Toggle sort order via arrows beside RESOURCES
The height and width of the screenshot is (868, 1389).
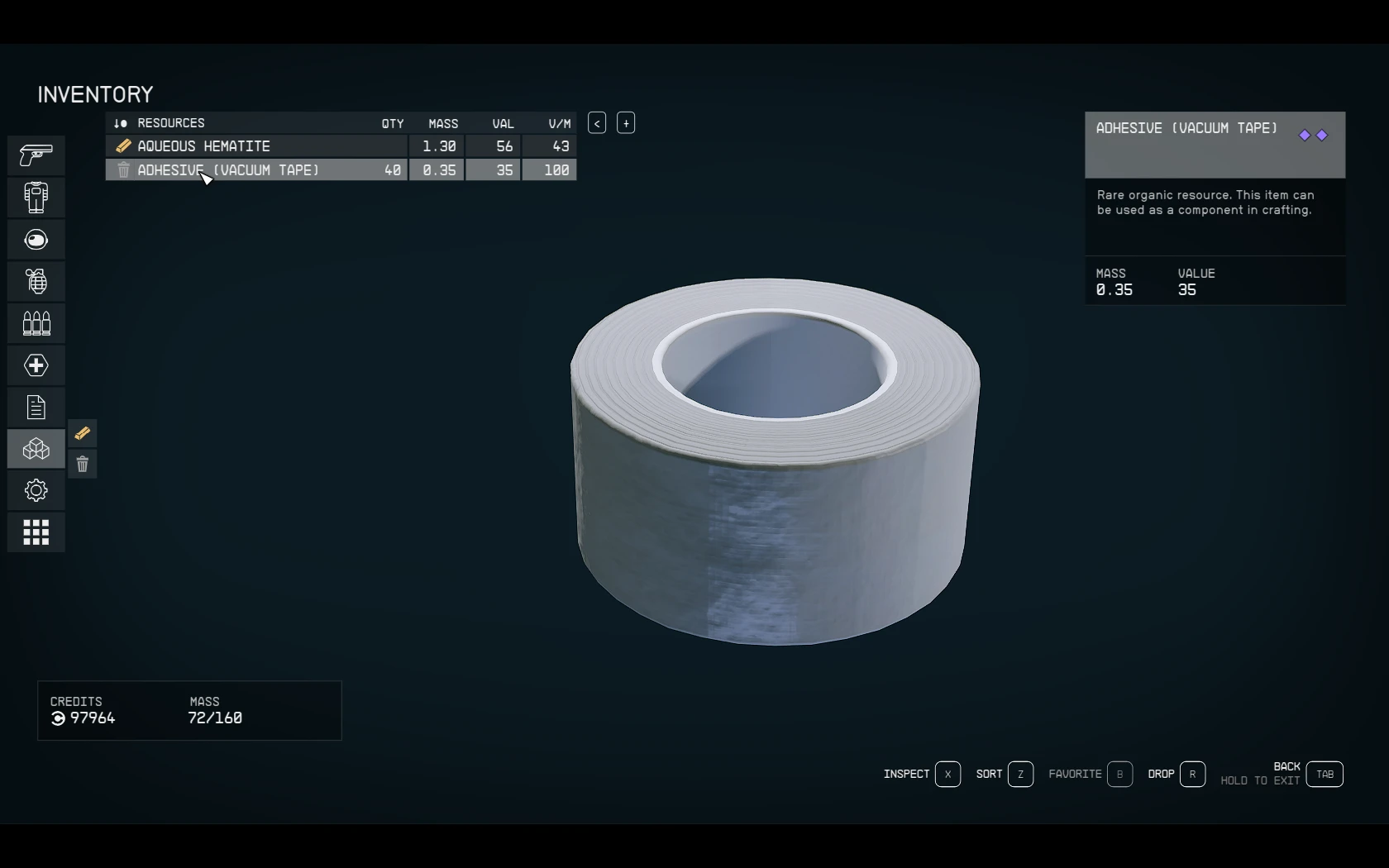tap(122, 123)
